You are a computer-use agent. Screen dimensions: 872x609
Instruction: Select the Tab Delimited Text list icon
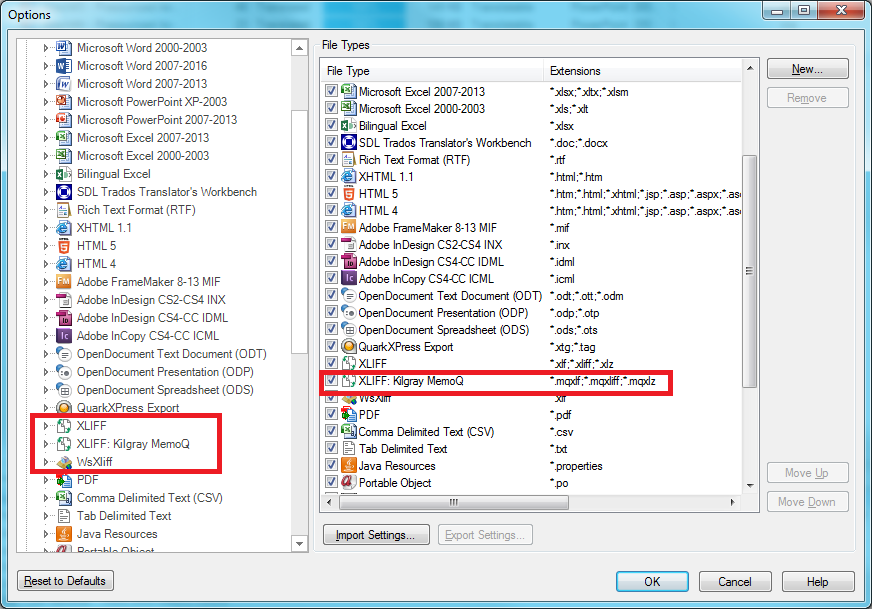[349, 448]
